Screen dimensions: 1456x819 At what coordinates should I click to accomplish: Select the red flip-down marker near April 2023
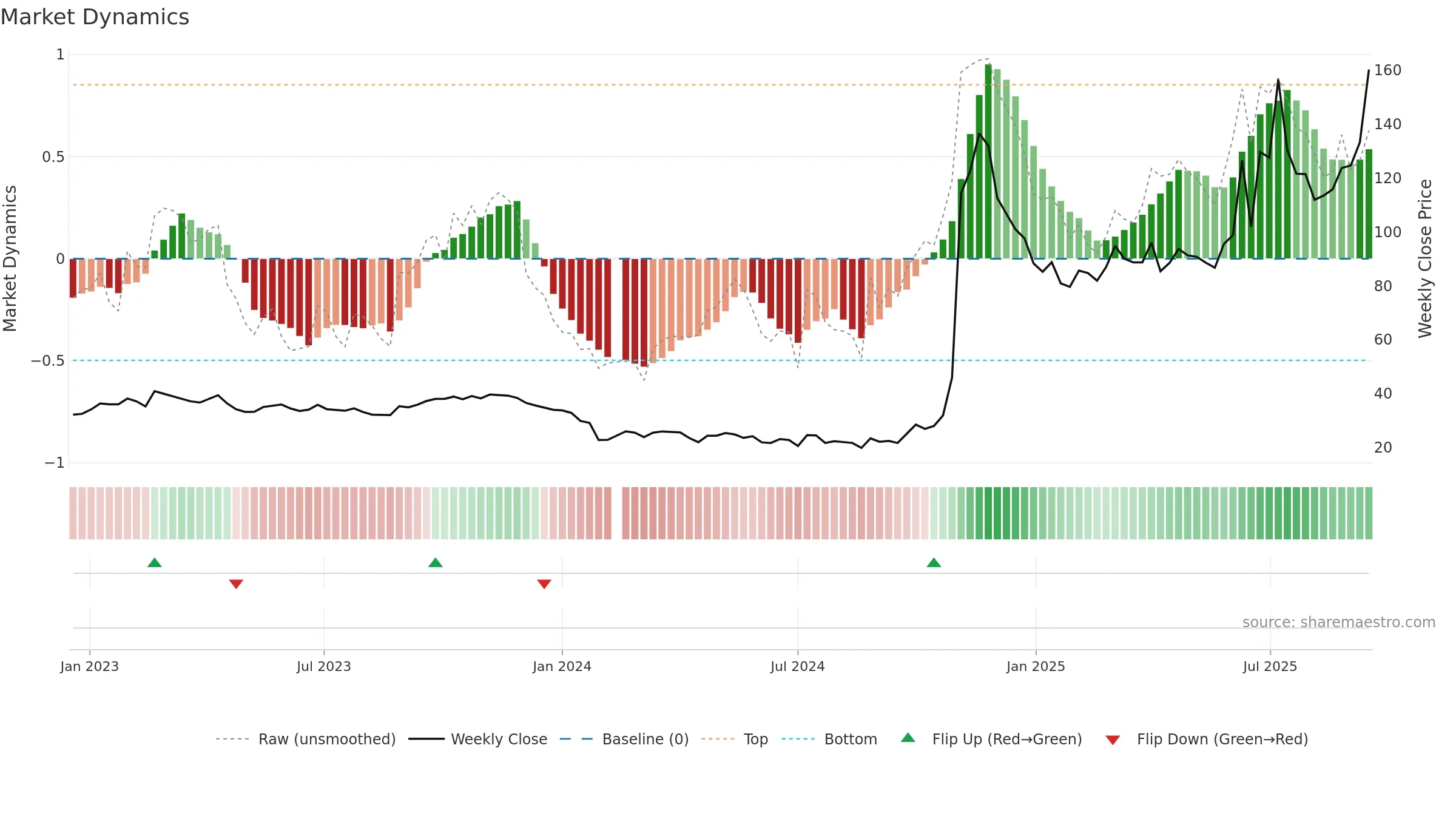pyautogui.click(x=236, y=584)
